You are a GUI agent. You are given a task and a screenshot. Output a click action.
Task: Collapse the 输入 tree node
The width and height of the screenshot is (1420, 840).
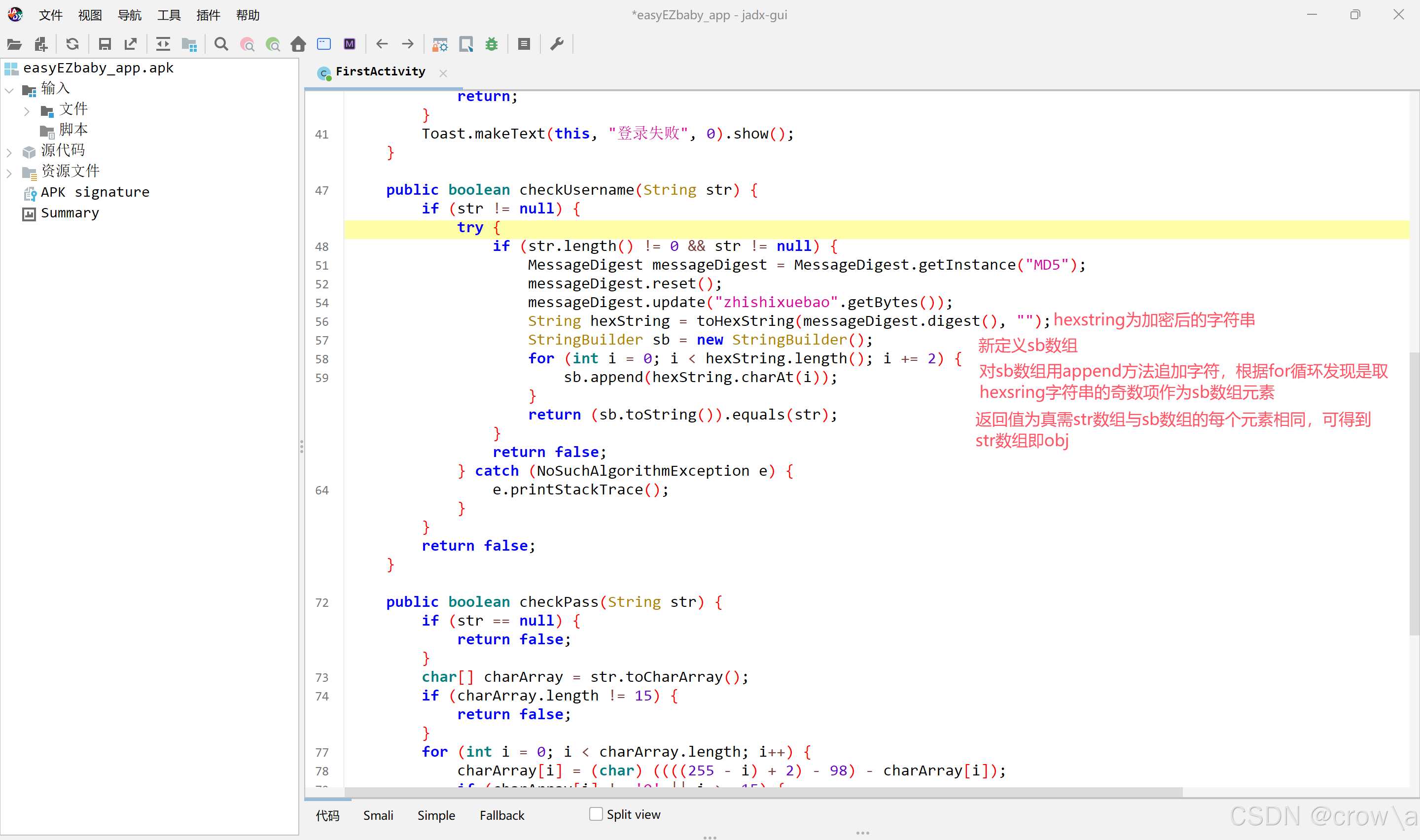pyautogui.click(x=9, y=90)
